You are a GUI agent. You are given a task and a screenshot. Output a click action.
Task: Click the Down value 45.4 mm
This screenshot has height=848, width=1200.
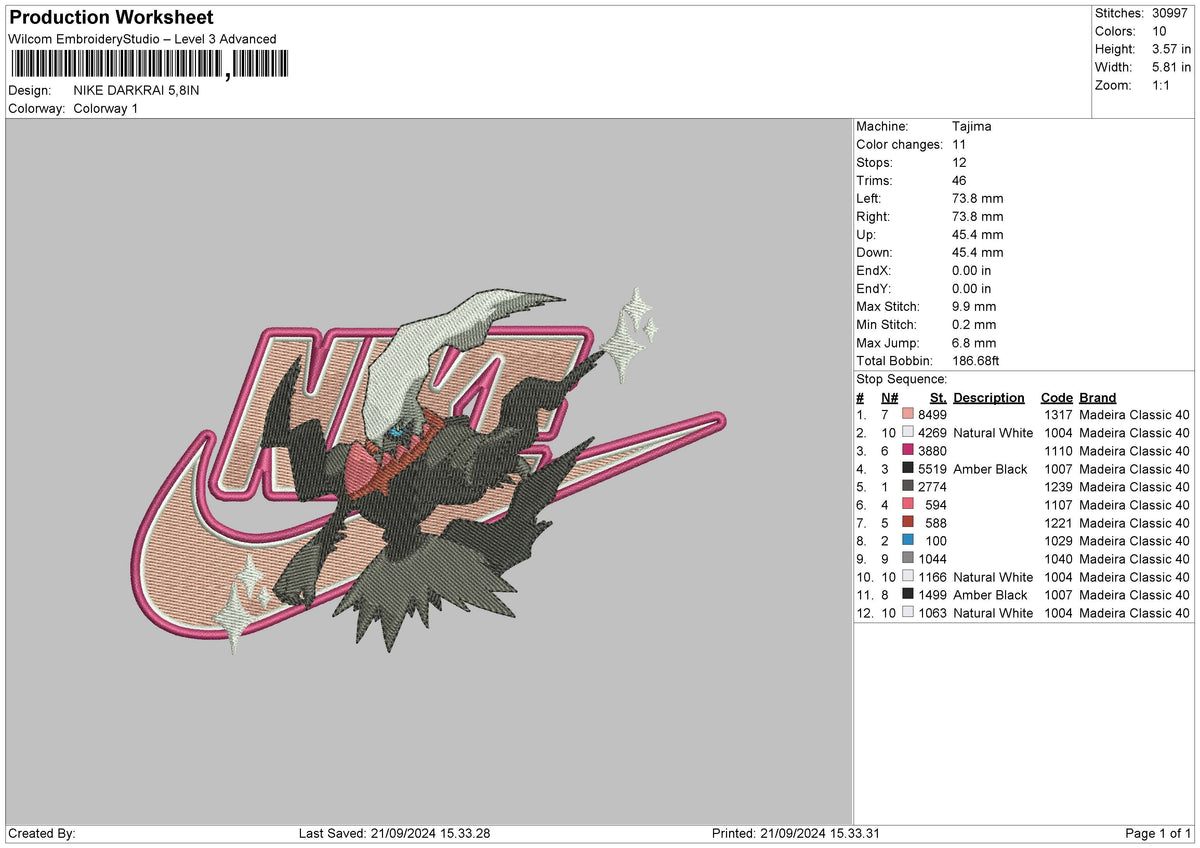click(978, 253)
